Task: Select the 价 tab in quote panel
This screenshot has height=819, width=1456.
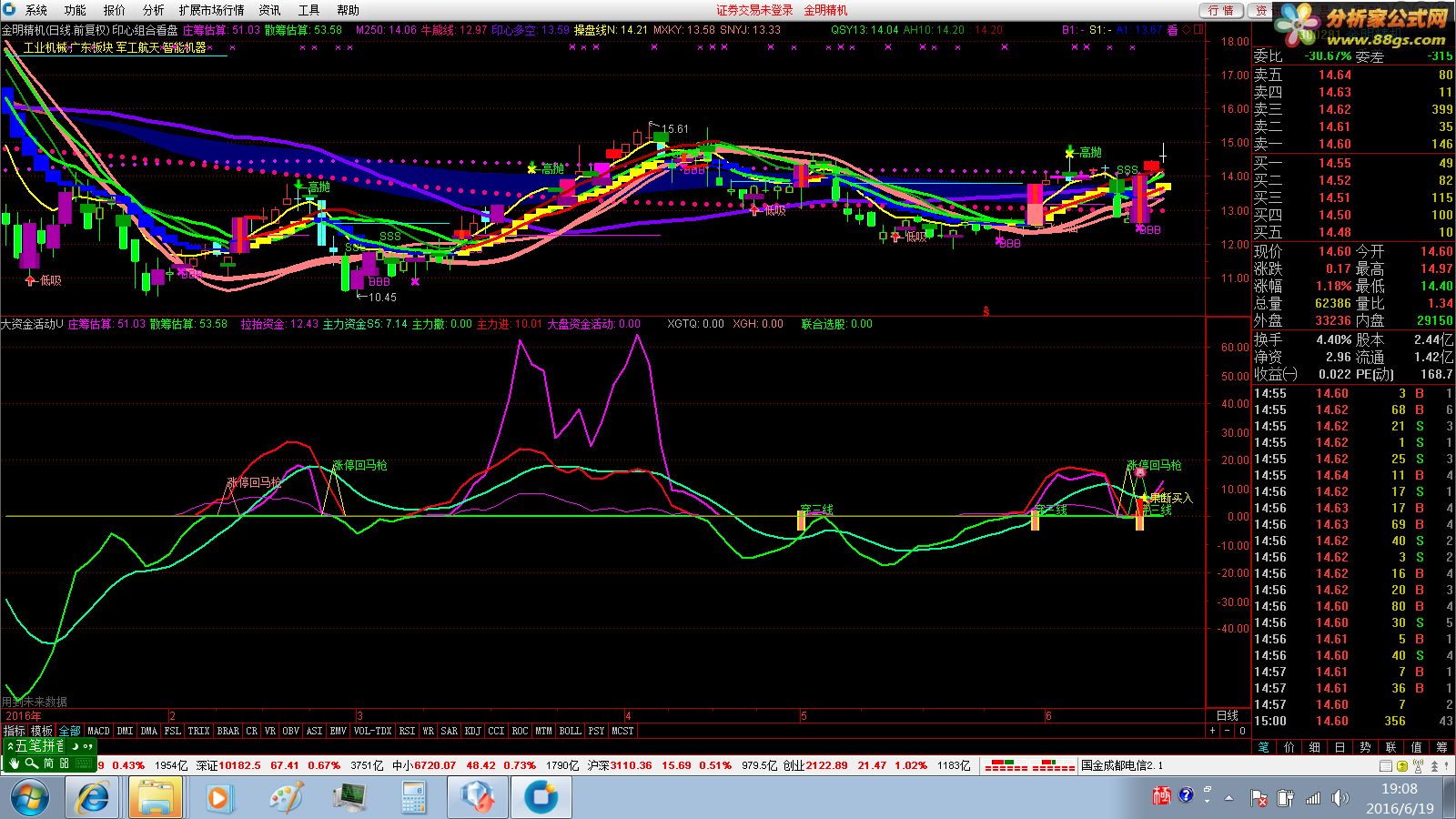Action: [x=1289, y=747]
